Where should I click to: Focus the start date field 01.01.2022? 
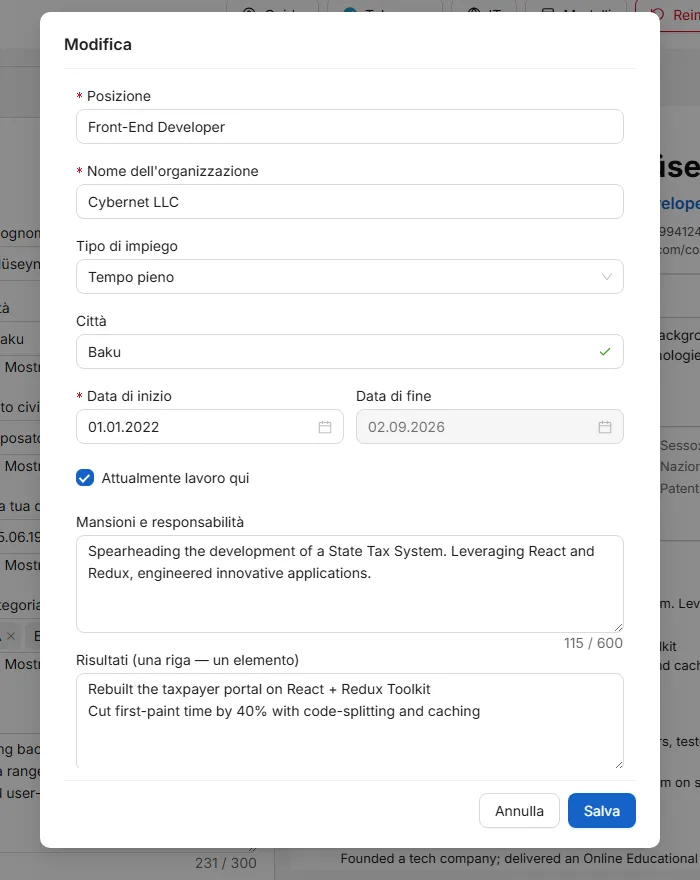pyautogui.click(x=209, y=427)
